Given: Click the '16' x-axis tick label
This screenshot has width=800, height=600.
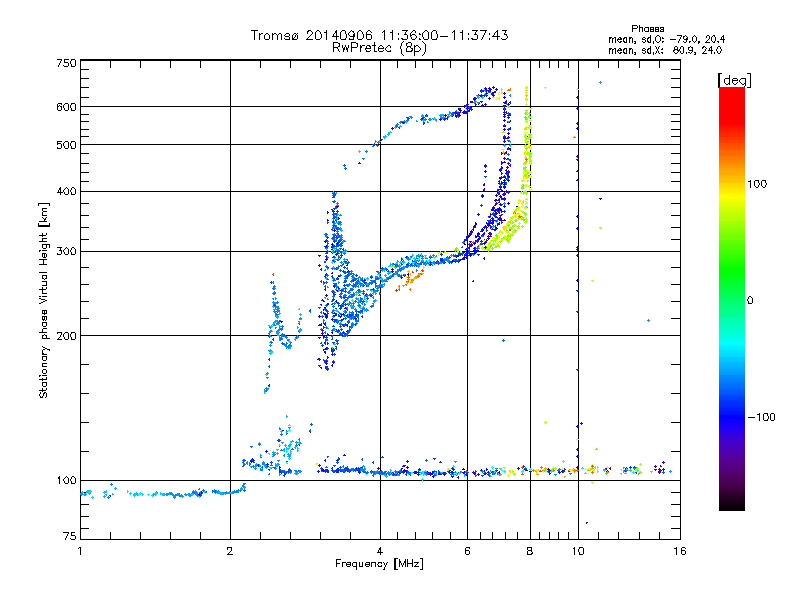Looking at the screenshot, I should pyautogui.click(x=680, y=551).
